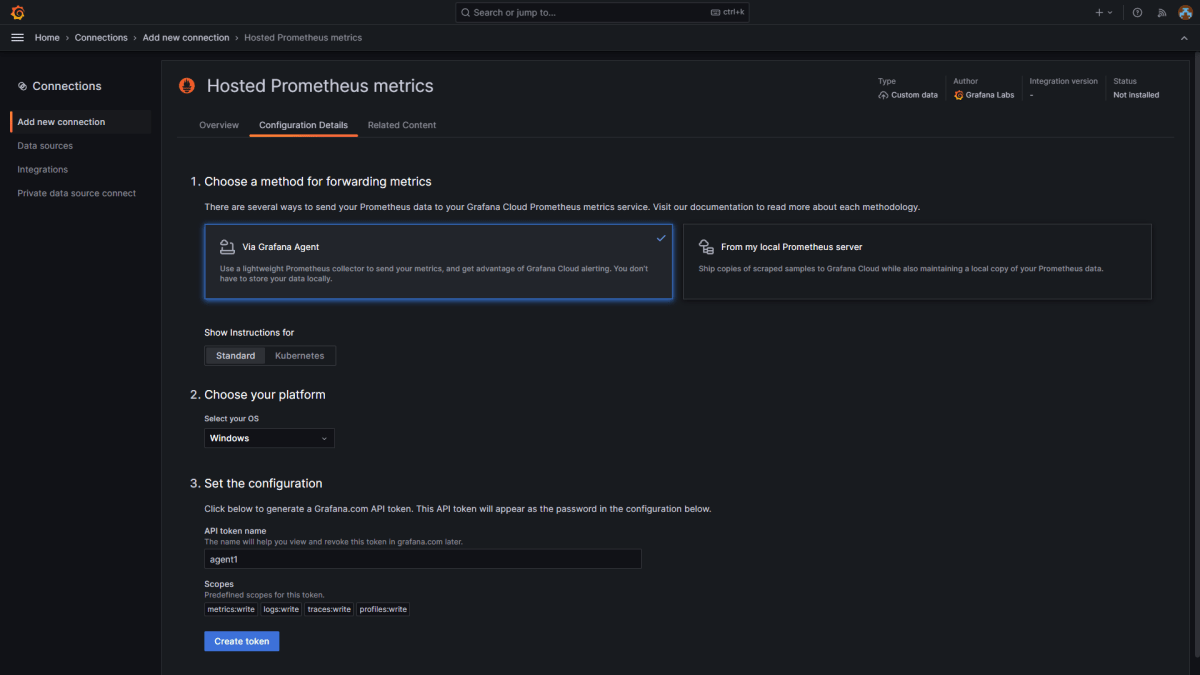Screen dimensions: 1200x675
Task: Click the plus icon to add new item
Action: pos(1099,12)
